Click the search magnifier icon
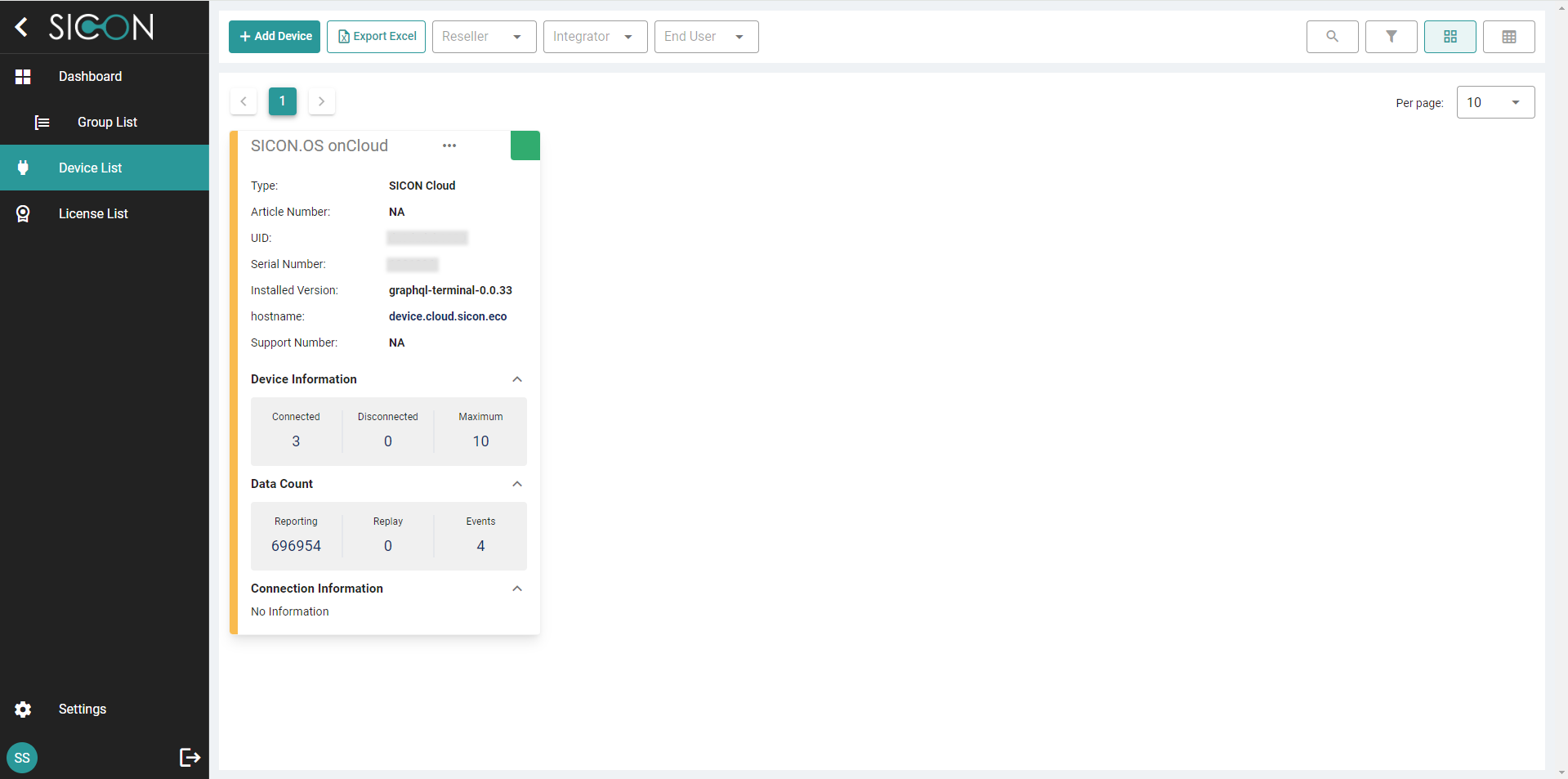 [1332, 37]
